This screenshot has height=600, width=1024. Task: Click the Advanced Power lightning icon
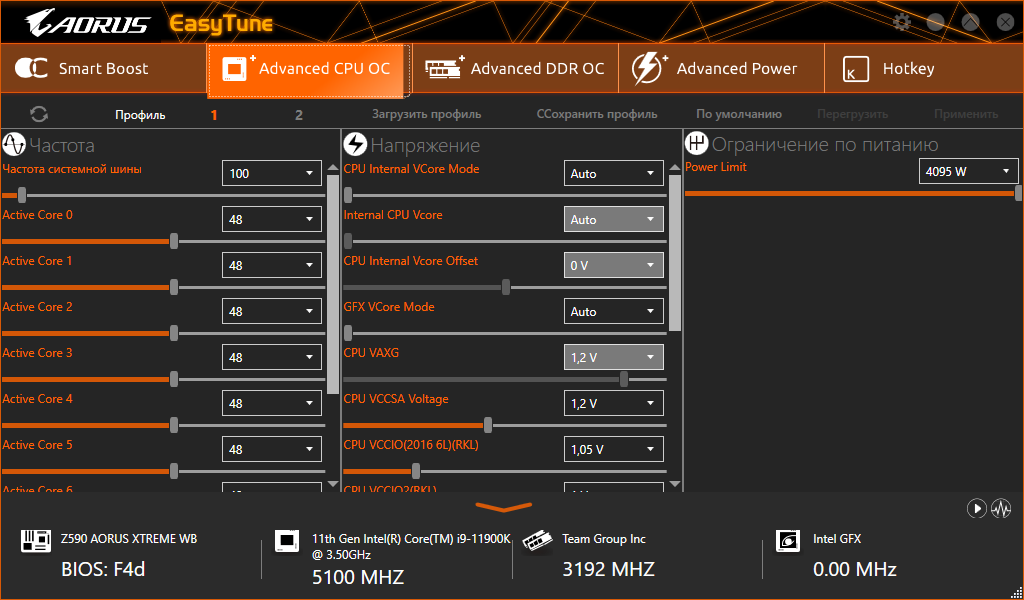649,68
